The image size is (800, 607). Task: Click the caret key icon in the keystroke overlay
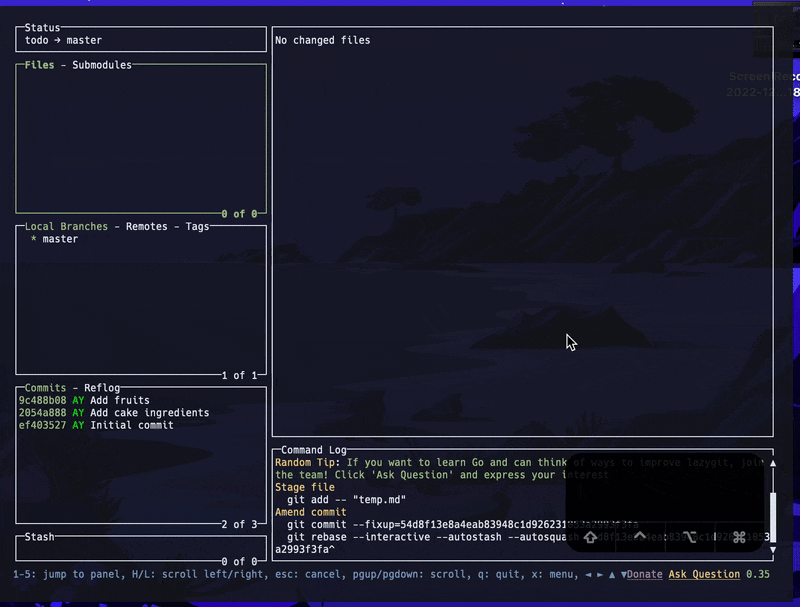[639, 537]
